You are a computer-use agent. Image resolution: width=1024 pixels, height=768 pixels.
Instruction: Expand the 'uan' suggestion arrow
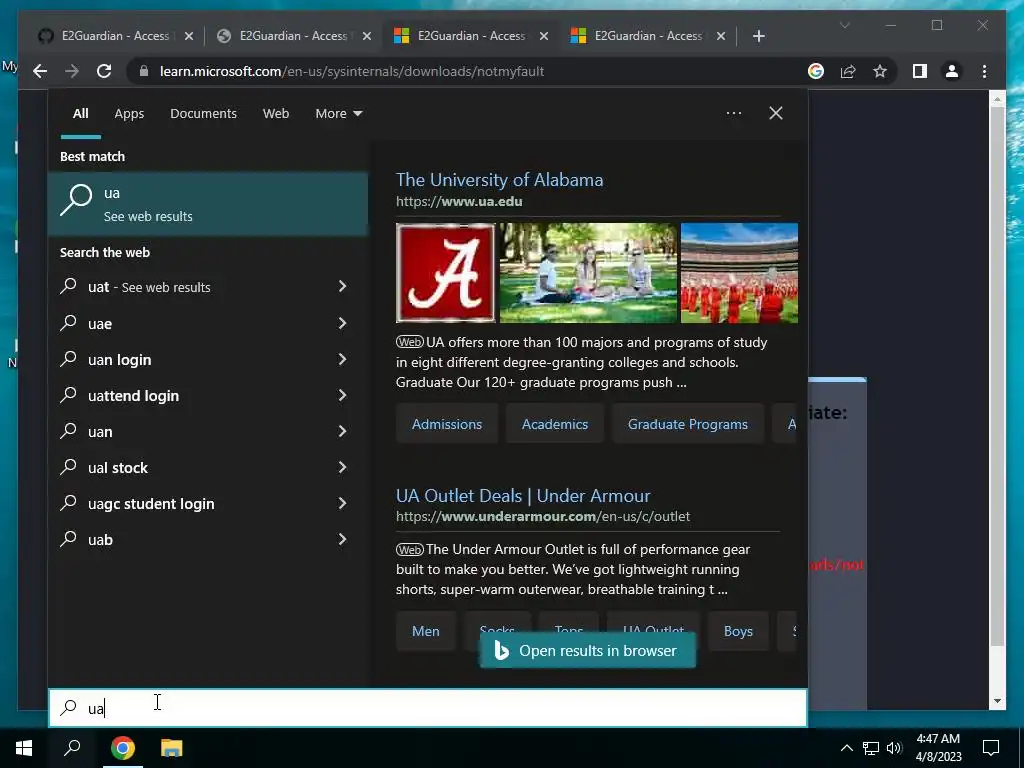coord(342,430)
